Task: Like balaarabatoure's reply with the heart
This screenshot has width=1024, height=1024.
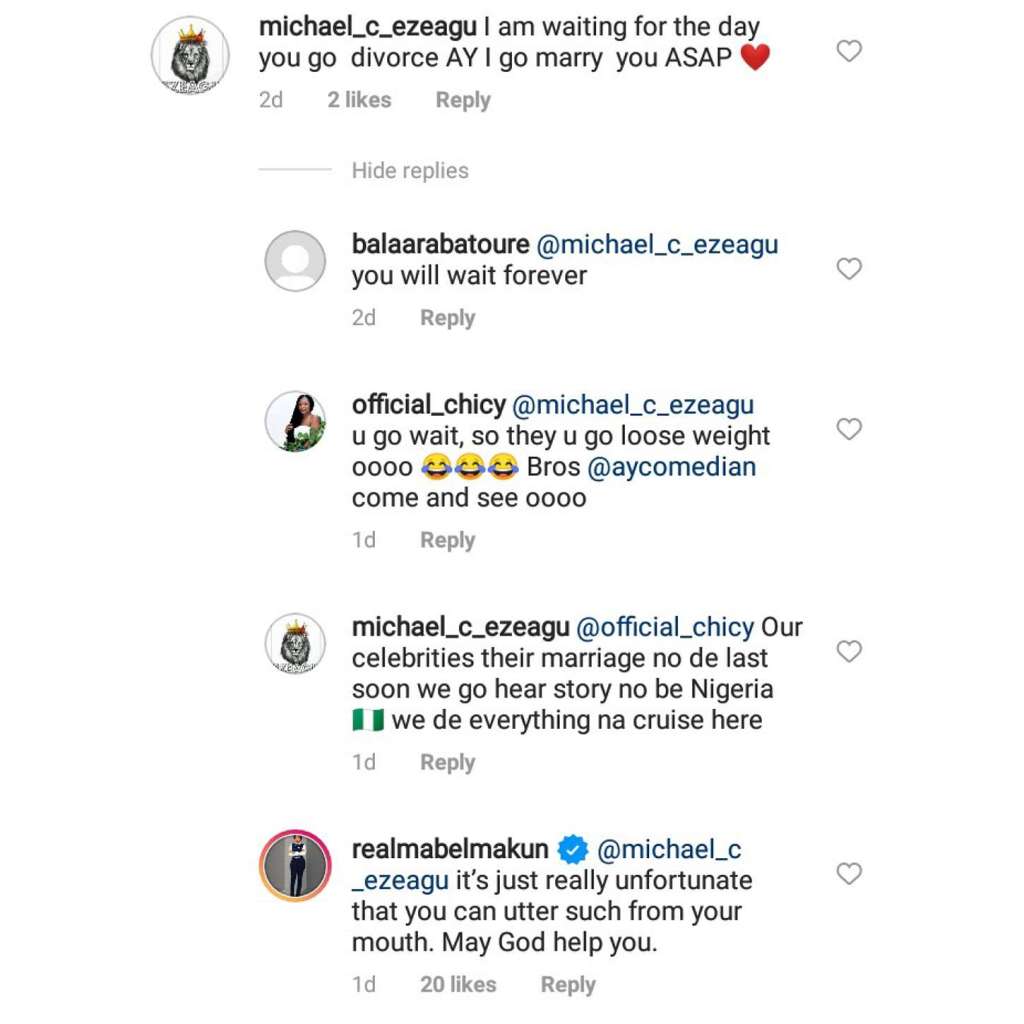Action: click(x=848, y=269)
